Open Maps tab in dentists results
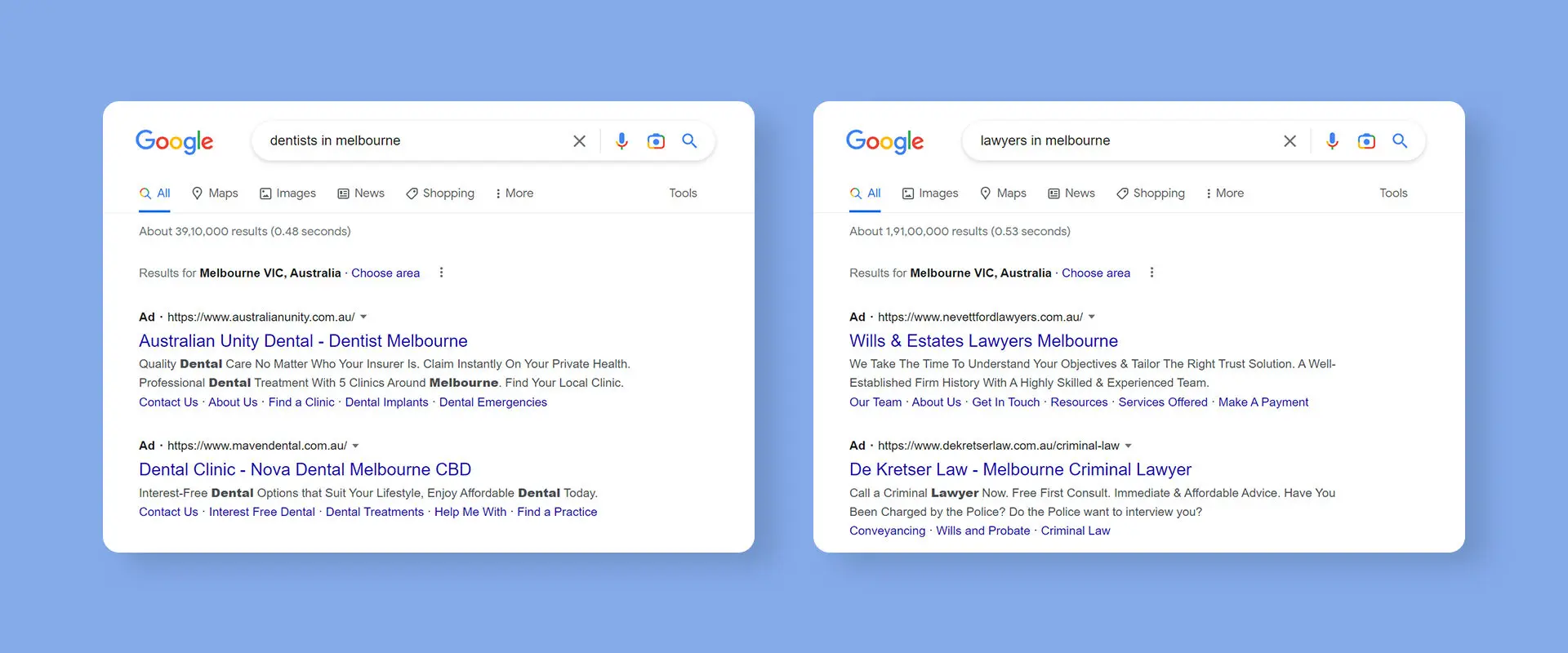The image size is (1568, 653). click(215, 193)
